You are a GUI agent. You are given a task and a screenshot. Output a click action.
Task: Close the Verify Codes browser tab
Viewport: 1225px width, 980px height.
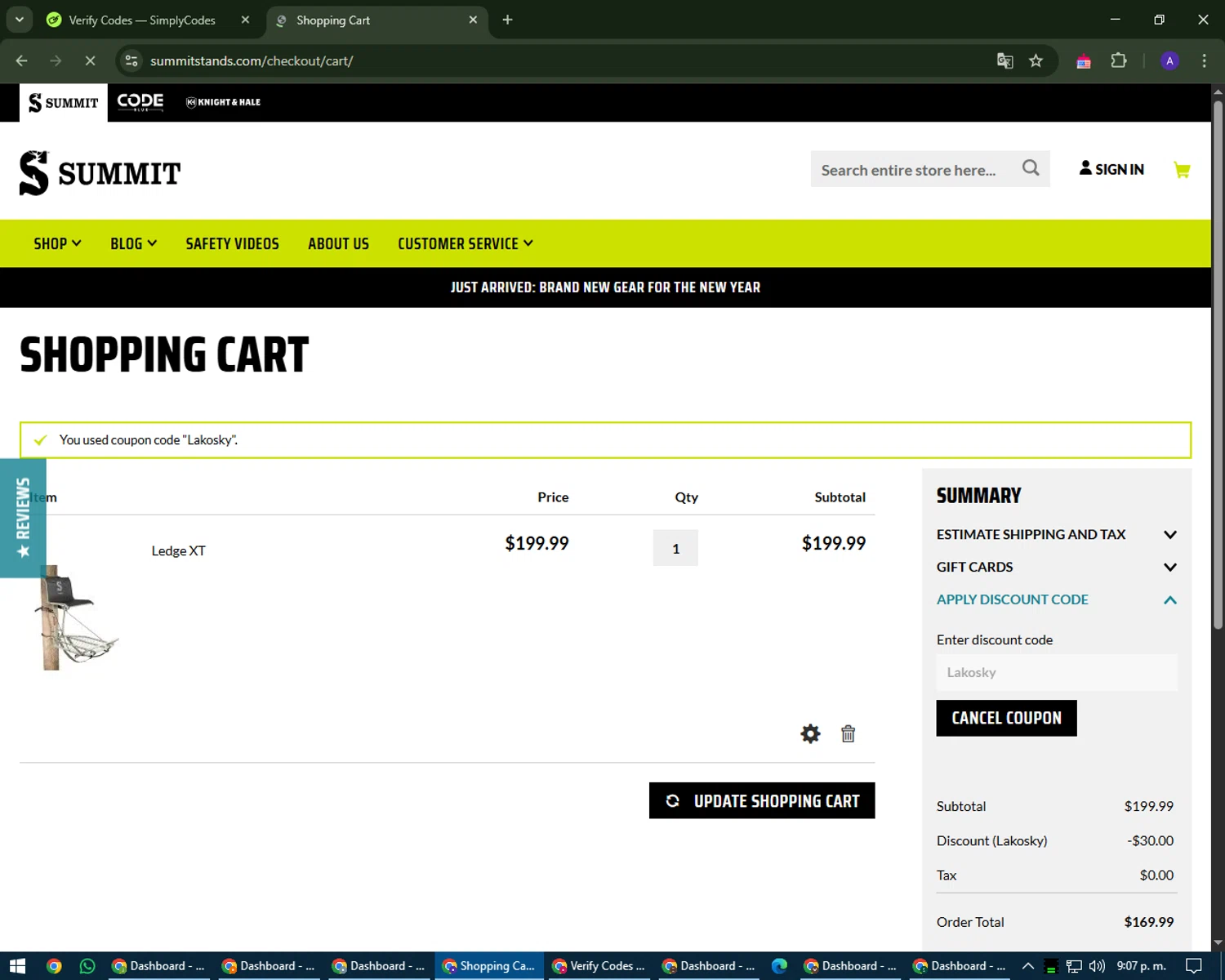[x=245, y=20]
